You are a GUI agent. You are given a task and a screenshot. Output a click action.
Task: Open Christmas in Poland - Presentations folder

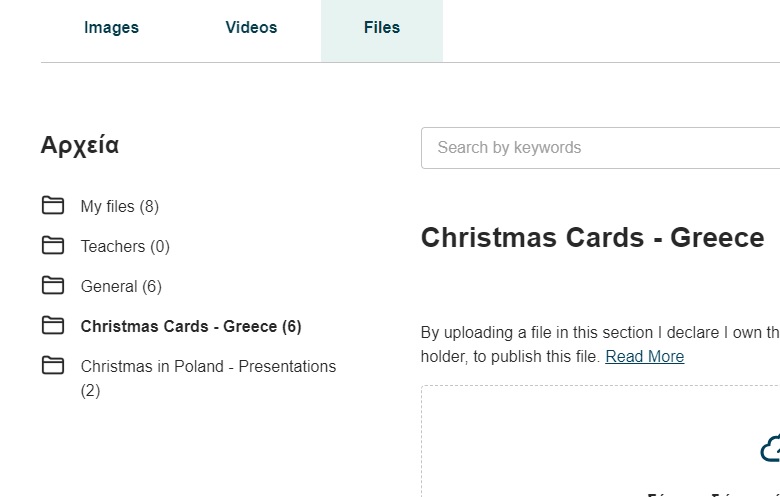point(208,378)
